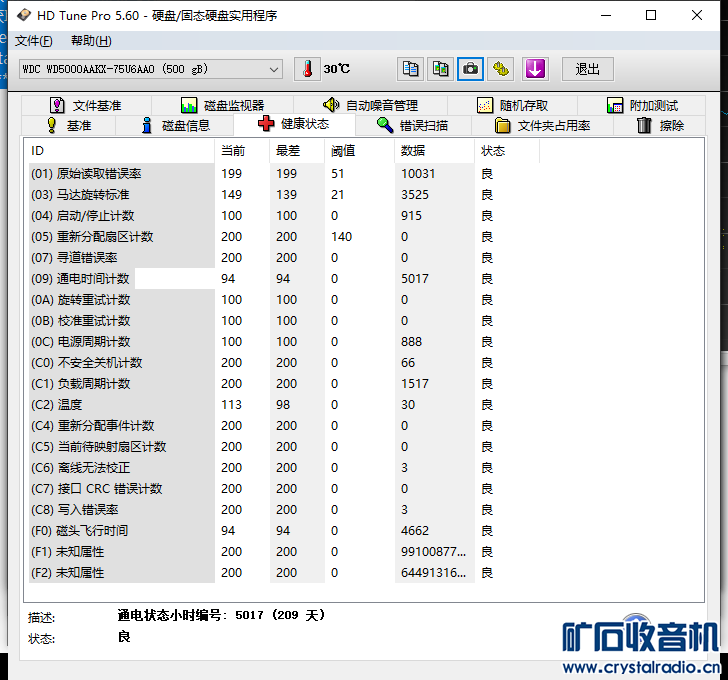This screenshot has width=728, height=680.
Task: Select the 健康状态 tab
Action: (294, 124)
